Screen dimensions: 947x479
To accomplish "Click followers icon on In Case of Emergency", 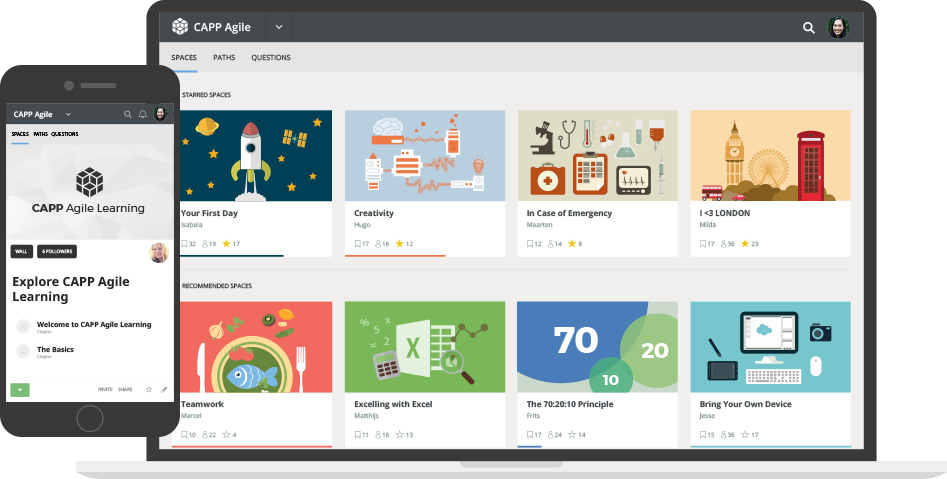I will tap(551, 244).
